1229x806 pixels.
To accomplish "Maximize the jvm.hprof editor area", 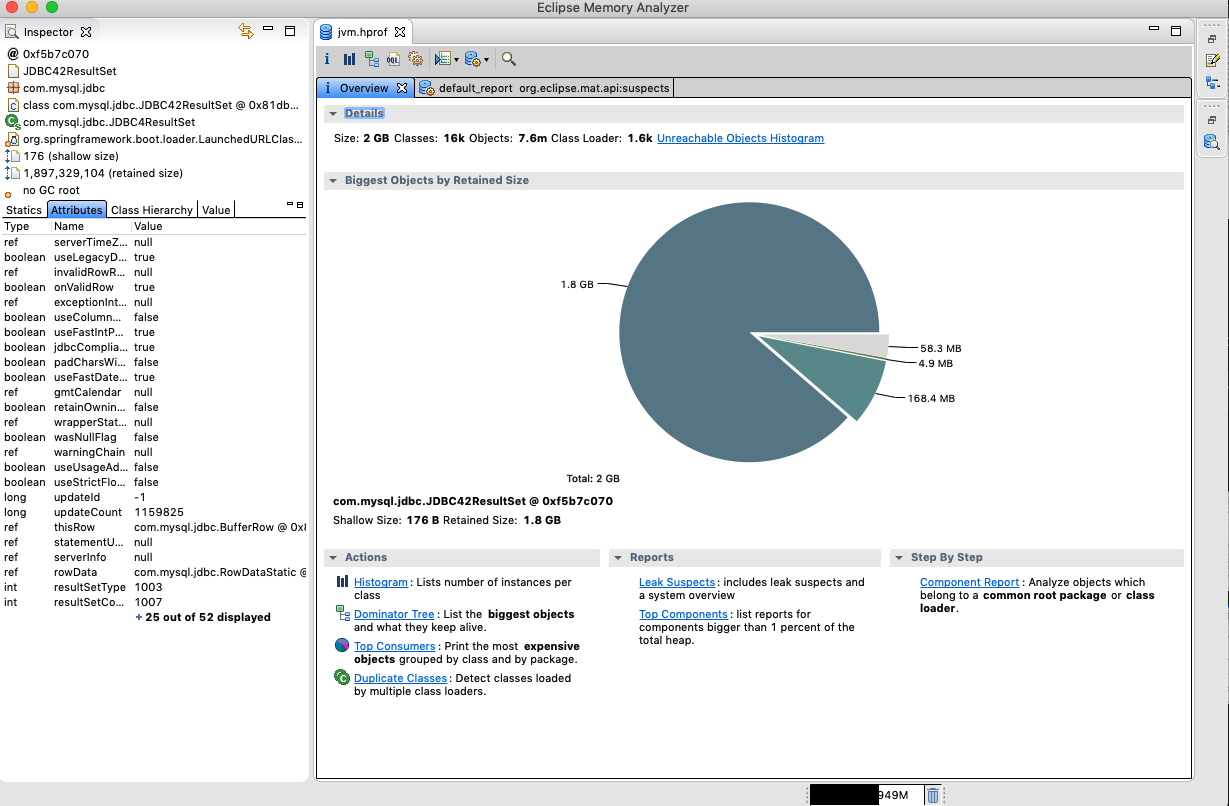I will (x=1175, y=31).
